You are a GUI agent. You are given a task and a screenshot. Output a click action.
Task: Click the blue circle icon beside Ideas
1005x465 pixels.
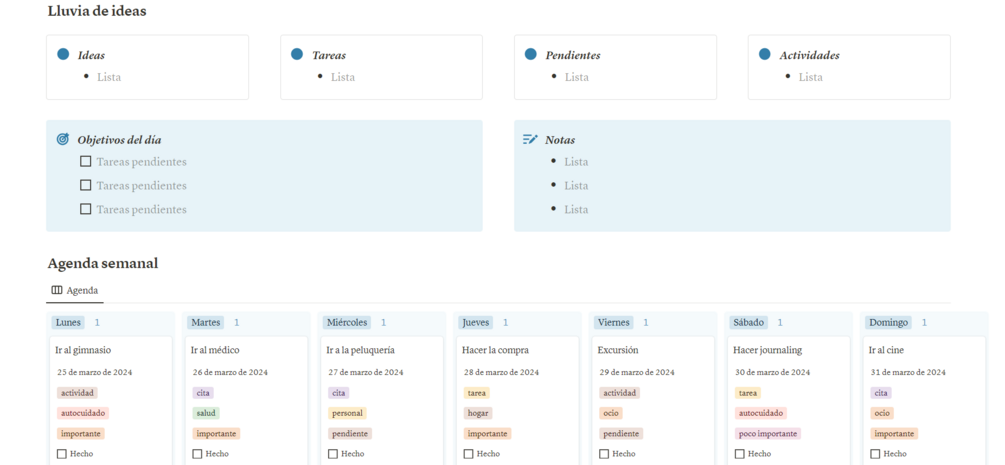(x=63, y=55)
